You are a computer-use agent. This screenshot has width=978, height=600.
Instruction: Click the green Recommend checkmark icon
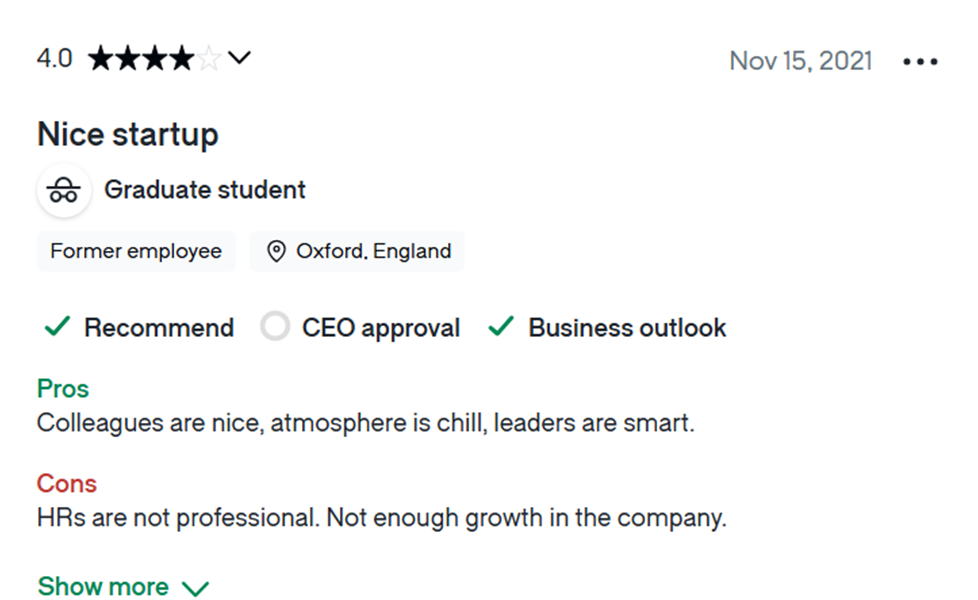57,326
